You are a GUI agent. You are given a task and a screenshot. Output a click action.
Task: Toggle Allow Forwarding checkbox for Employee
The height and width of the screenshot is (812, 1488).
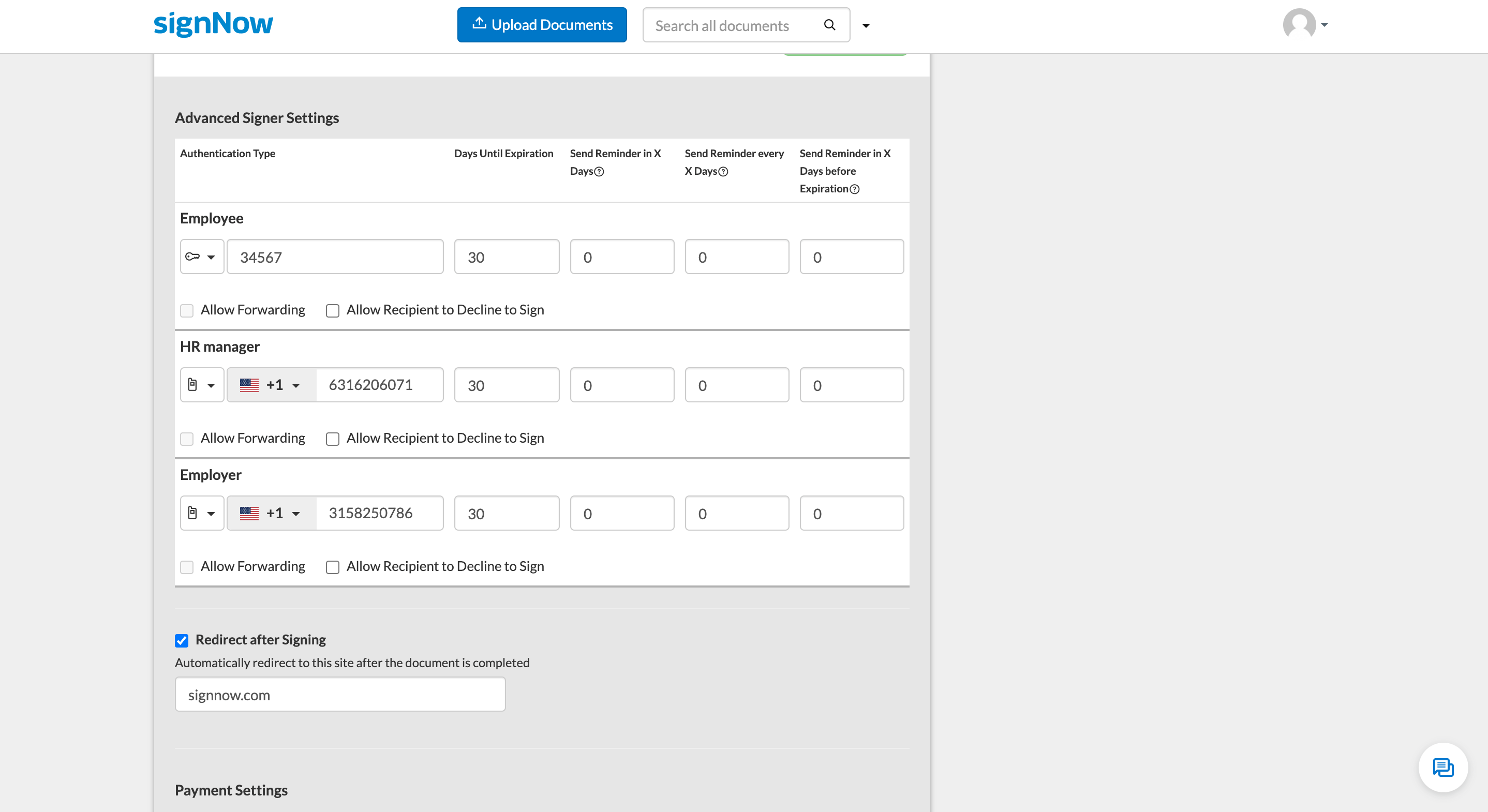[x=187, y=310]
